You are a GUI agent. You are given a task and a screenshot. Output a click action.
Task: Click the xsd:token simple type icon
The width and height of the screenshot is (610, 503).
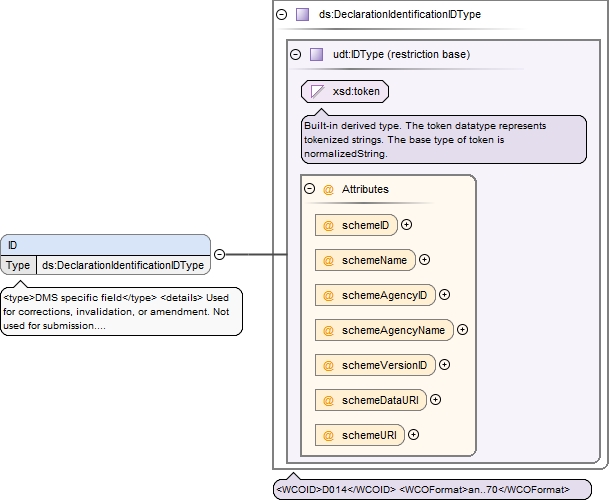coord(317,92)
